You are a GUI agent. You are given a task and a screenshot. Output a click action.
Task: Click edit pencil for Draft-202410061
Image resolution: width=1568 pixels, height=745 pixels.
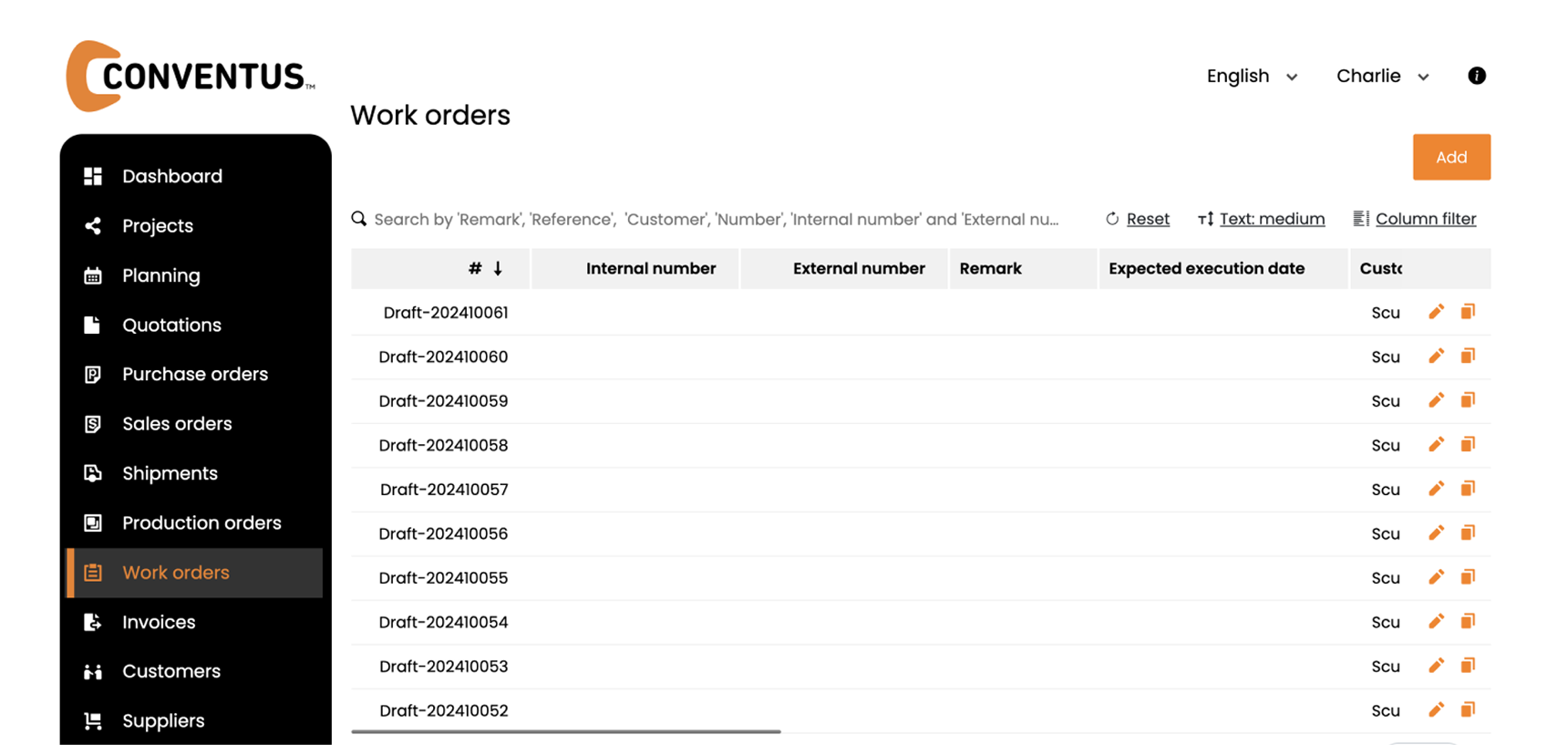[x=1436, y=312]
